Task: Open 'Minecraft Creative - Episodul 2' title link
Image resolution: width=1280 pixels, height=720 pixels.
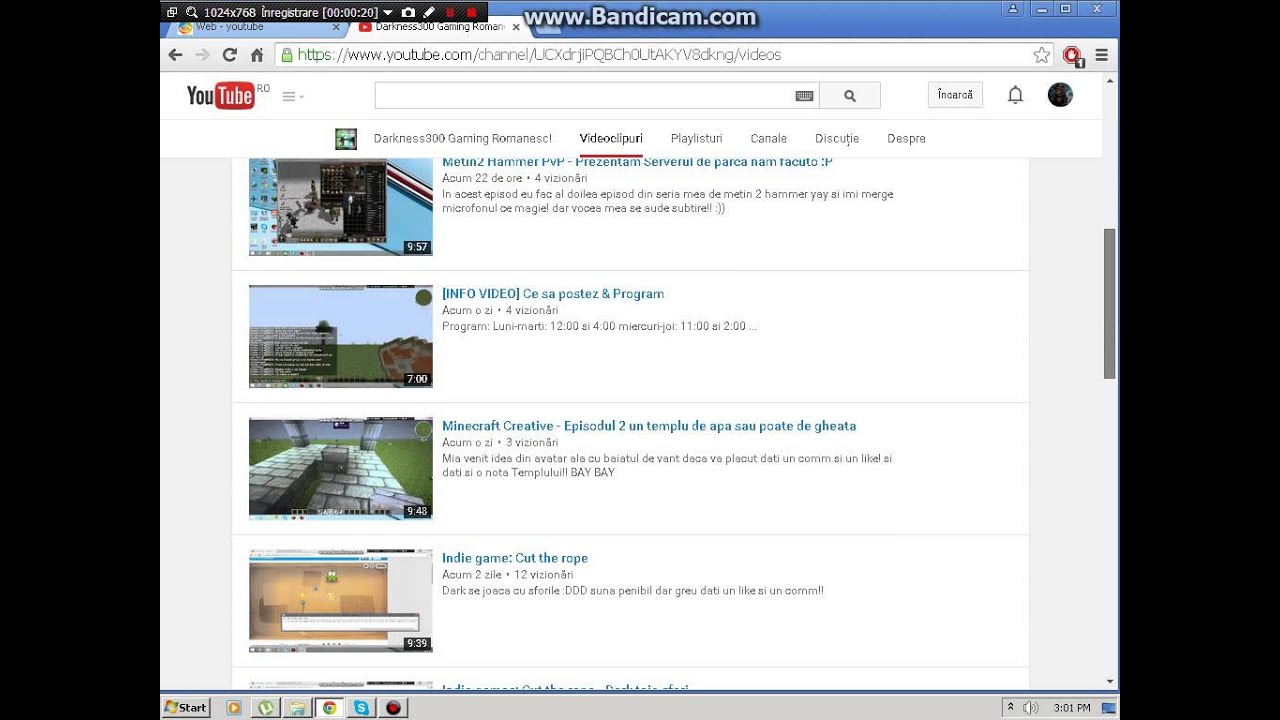Action: [649, 426]
